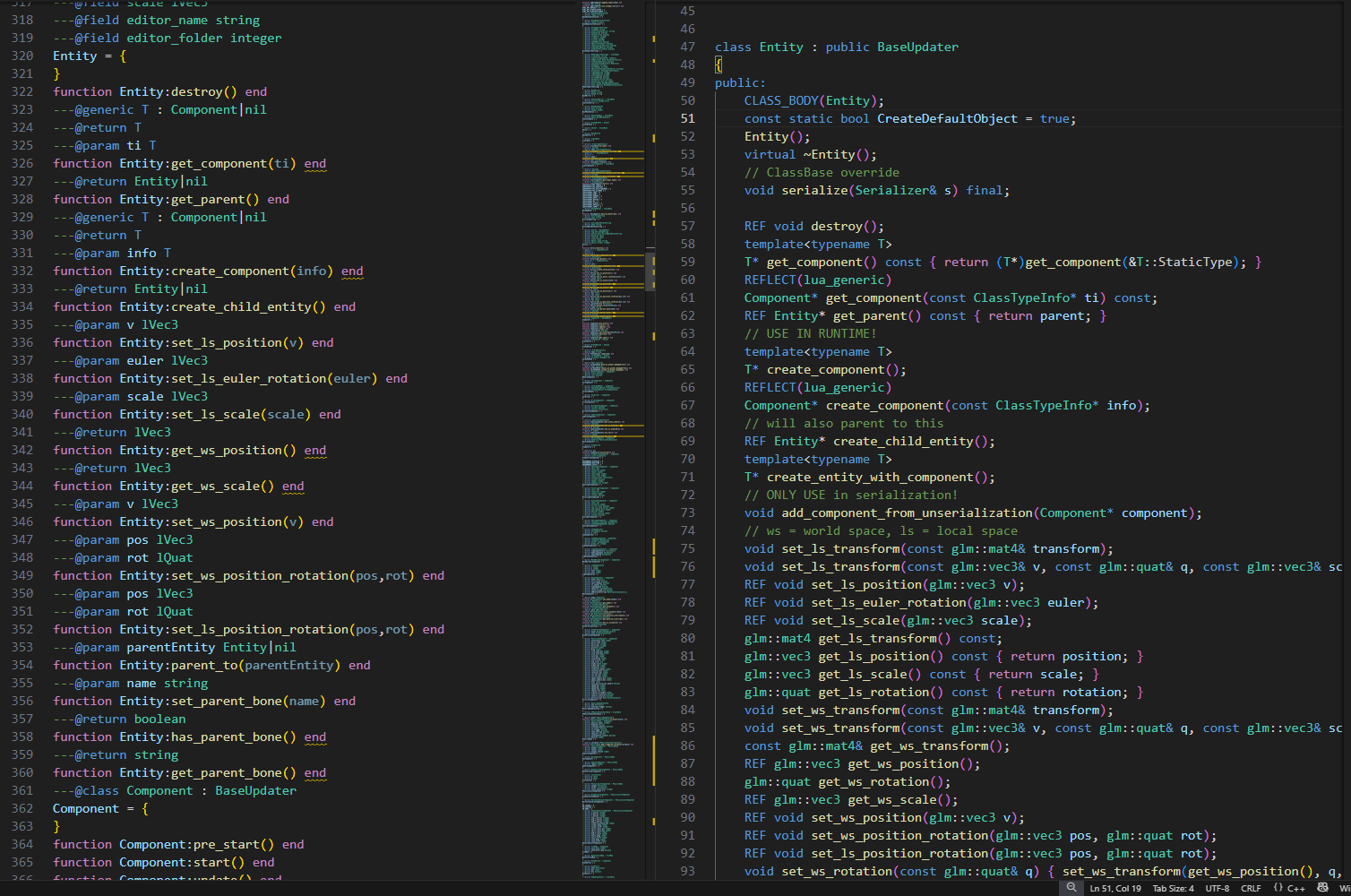The image size is (1351, 896).
Task: Click '---@field editor_folder integer' annotation
Action: (168, 38)
